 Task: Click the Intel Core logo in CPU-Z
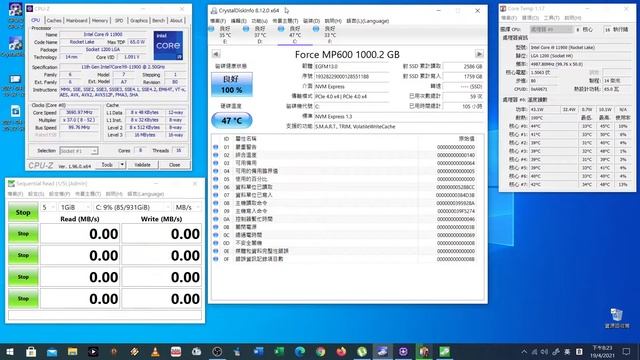(168, 46)
